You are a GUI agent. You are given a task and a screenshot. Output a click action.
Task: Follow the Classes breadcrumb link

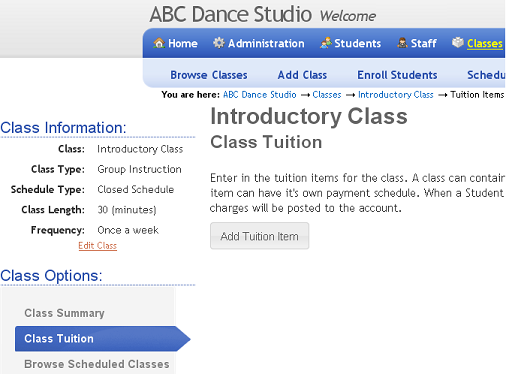pos(327,95)
